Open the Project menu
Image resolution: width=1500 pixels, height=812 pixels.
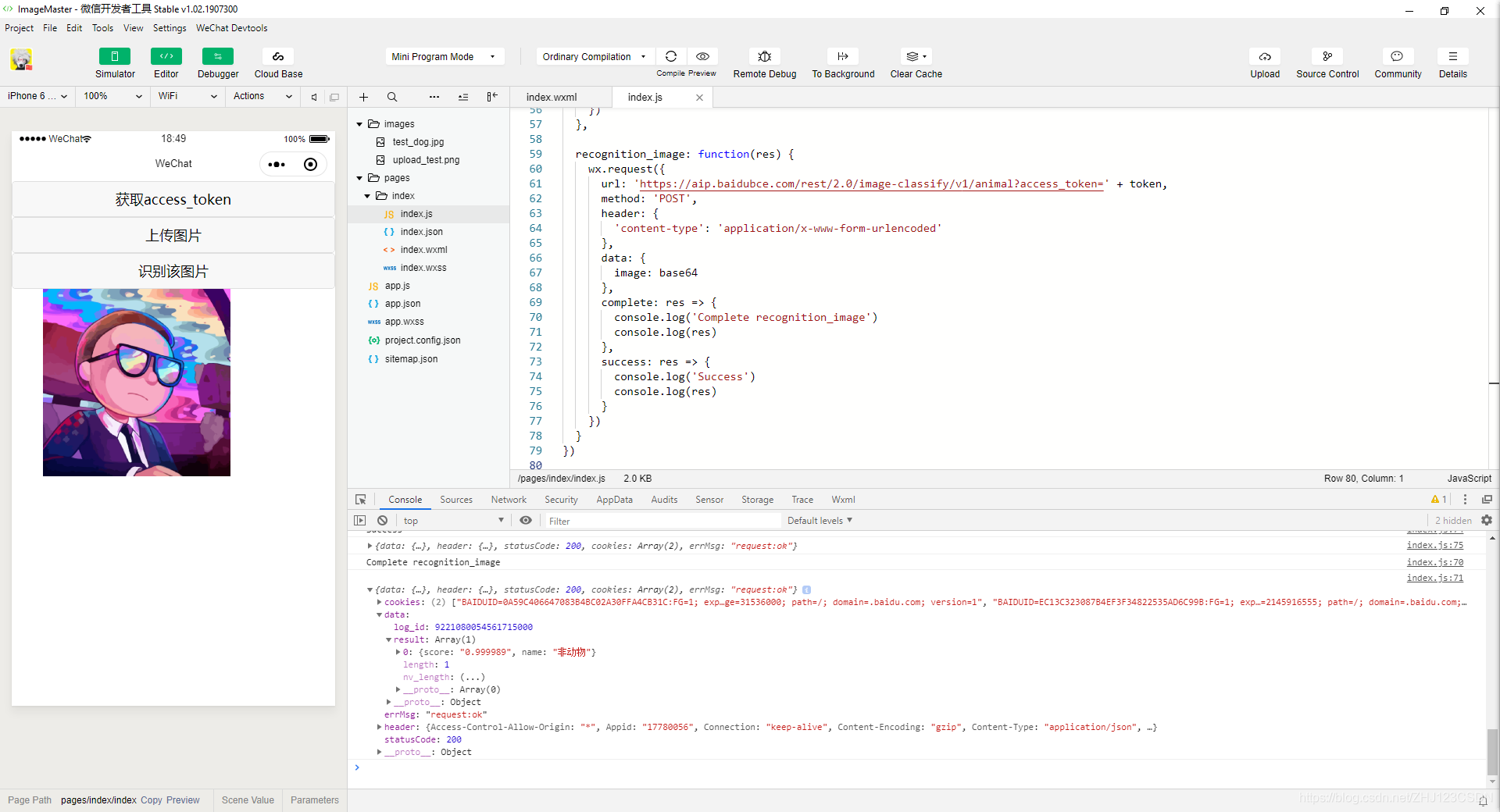click(x=19, y=28)
